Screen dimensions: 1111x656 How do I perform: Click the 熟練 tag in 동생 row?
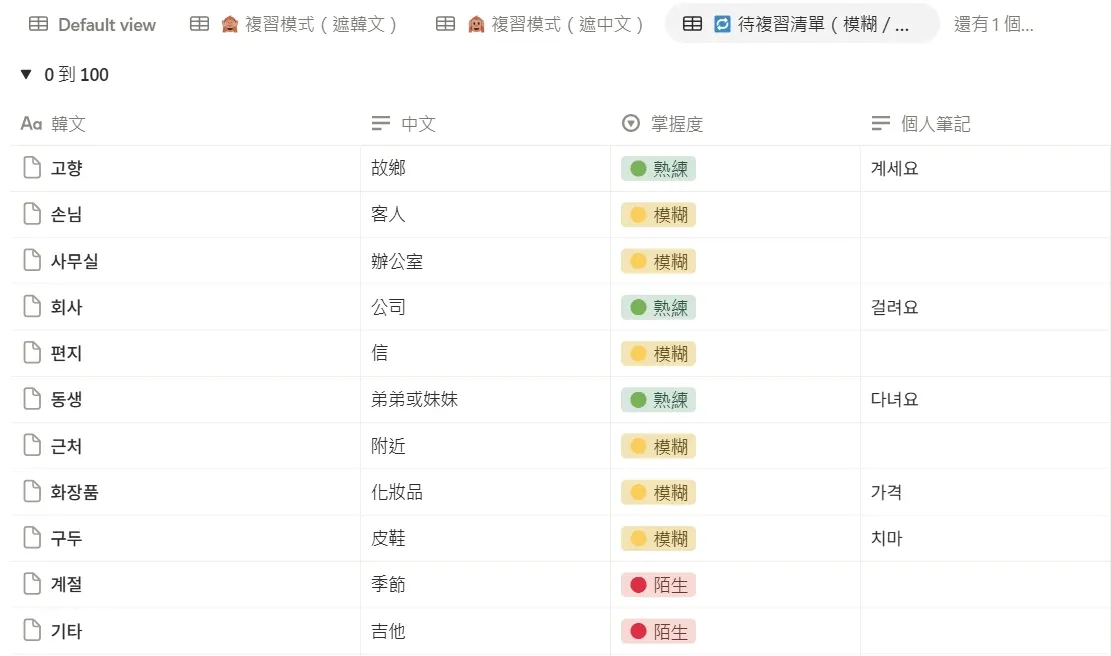(x=658, y=400)
